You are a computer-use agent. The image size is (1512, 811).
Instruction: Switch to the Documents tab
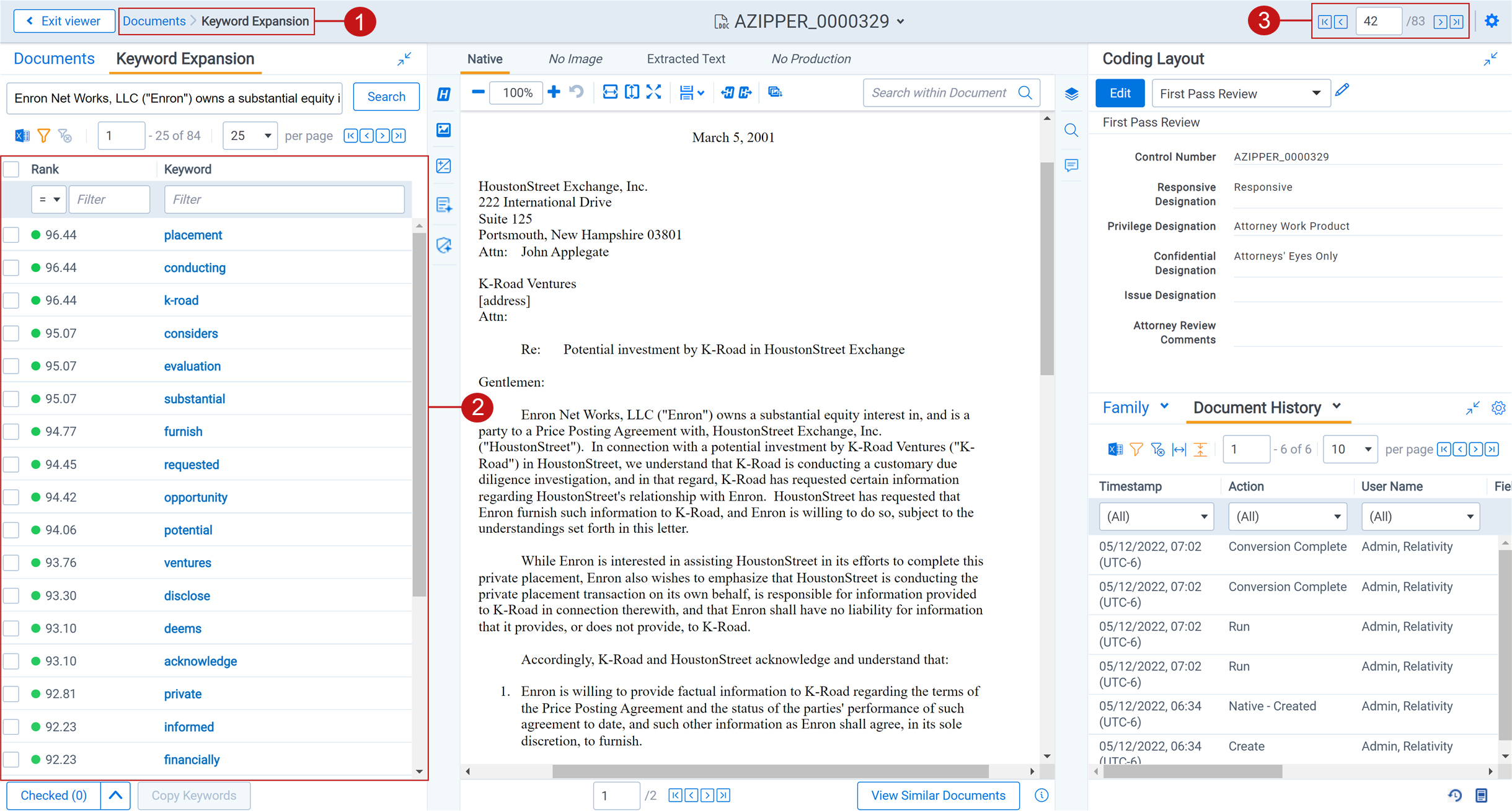[54, 59]
